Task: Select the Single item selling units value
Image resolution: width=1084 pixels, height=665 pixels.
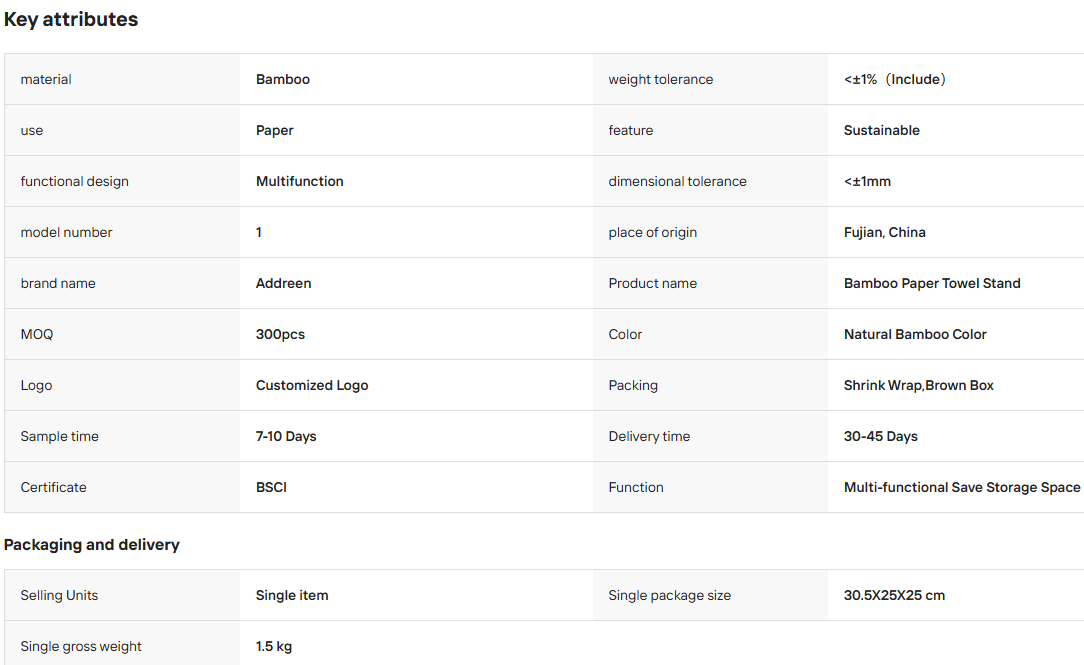Action: 292,595
